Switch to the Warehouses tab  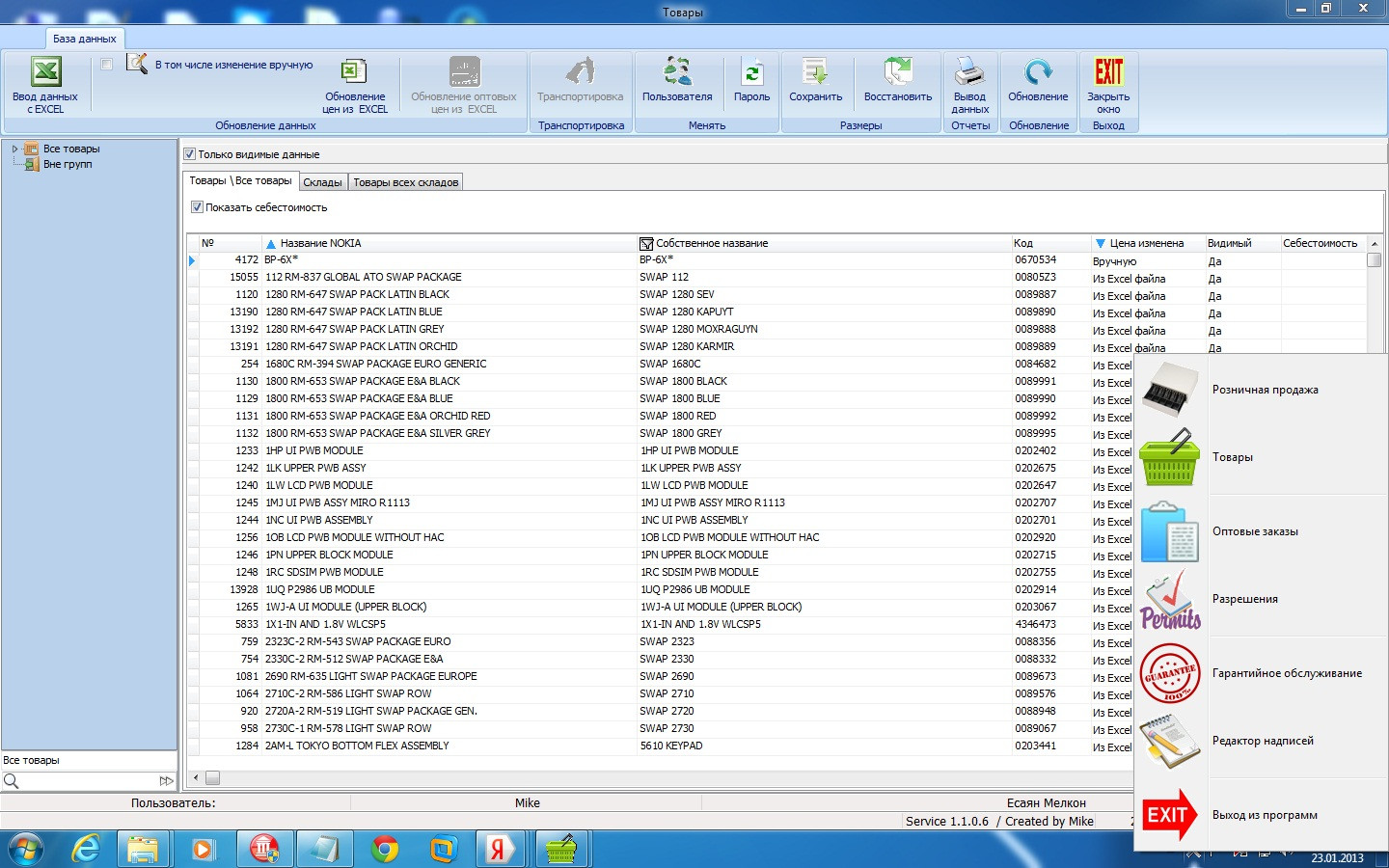(322, 182)
